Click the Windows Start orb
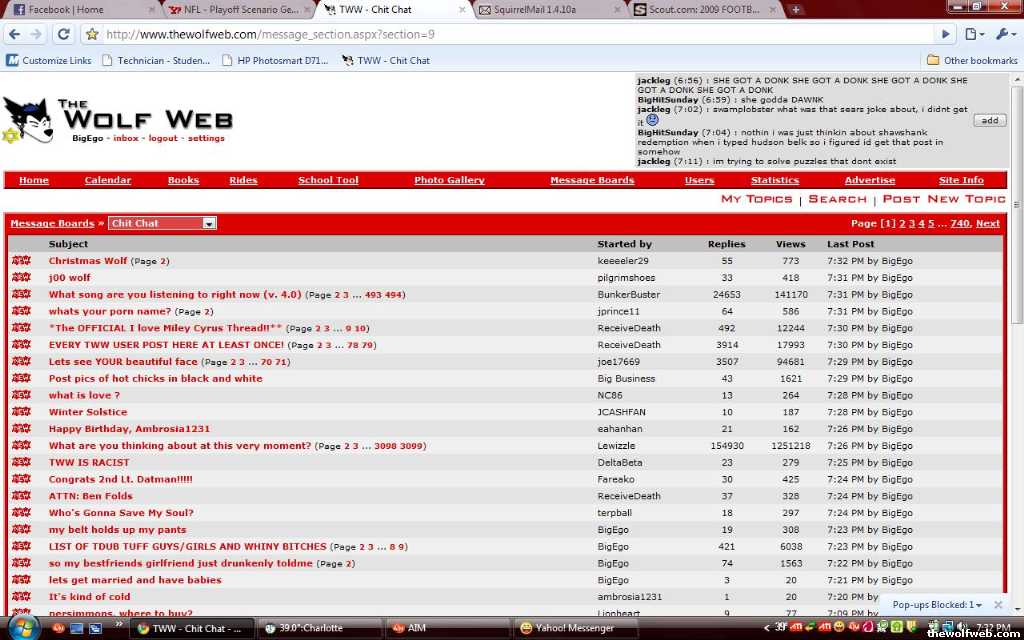1024x640 pixels. click(x=22, y=628)
